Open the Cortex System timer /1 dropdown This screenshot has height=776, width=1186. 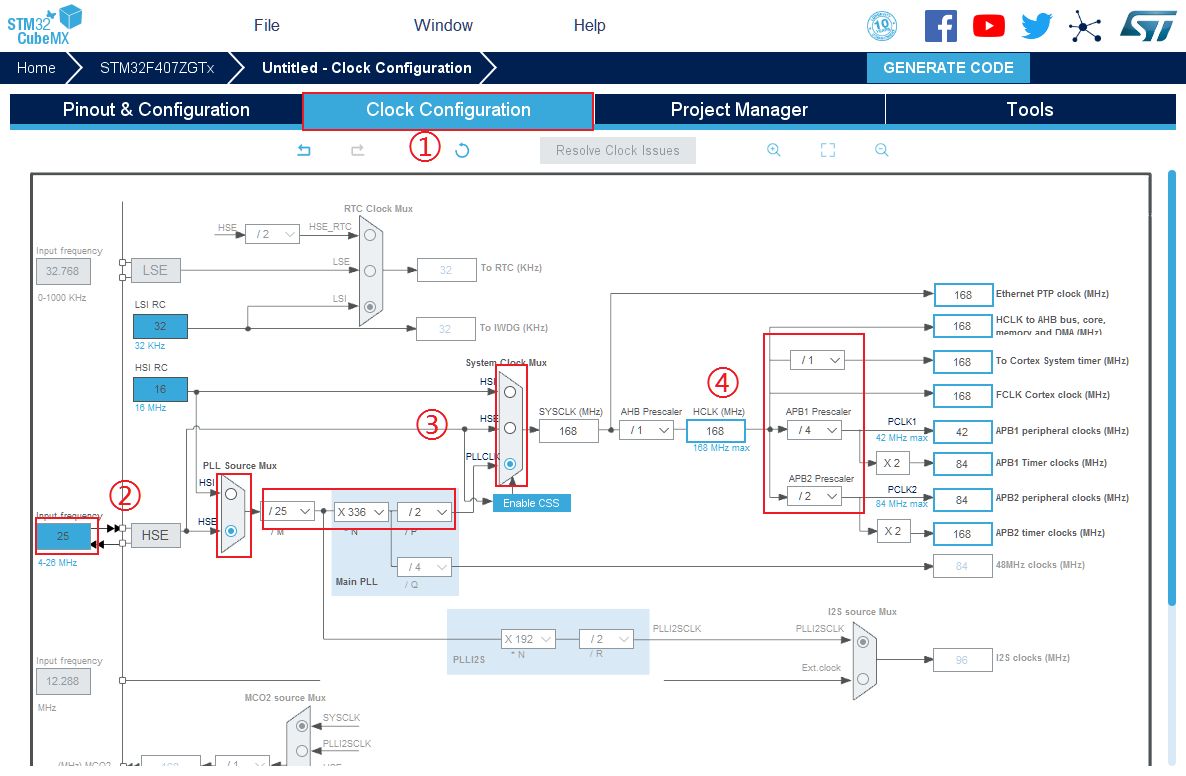point(817,360)
